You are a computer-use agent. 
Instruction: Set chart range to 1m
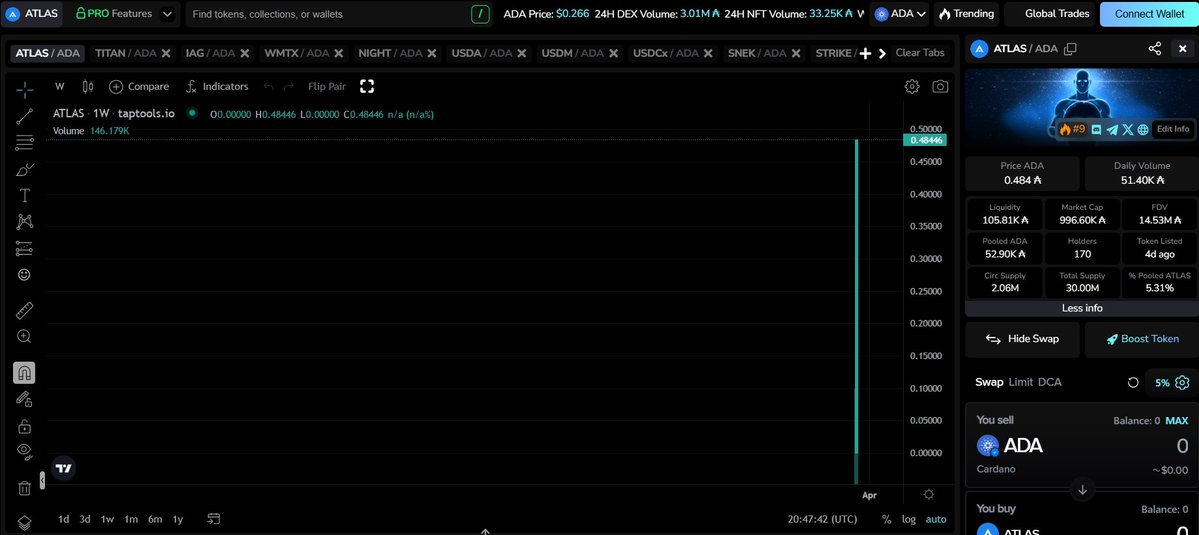click(131, 519)
